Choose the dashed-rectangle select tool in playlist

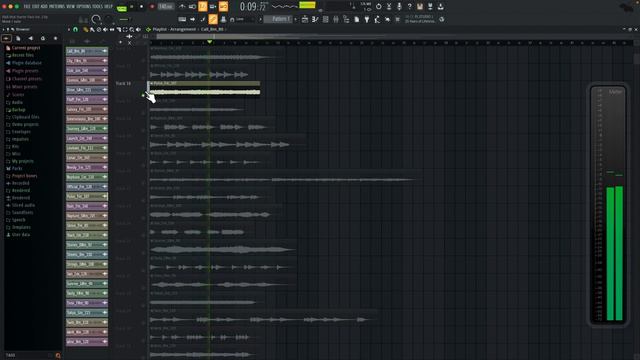click(125, 29)
